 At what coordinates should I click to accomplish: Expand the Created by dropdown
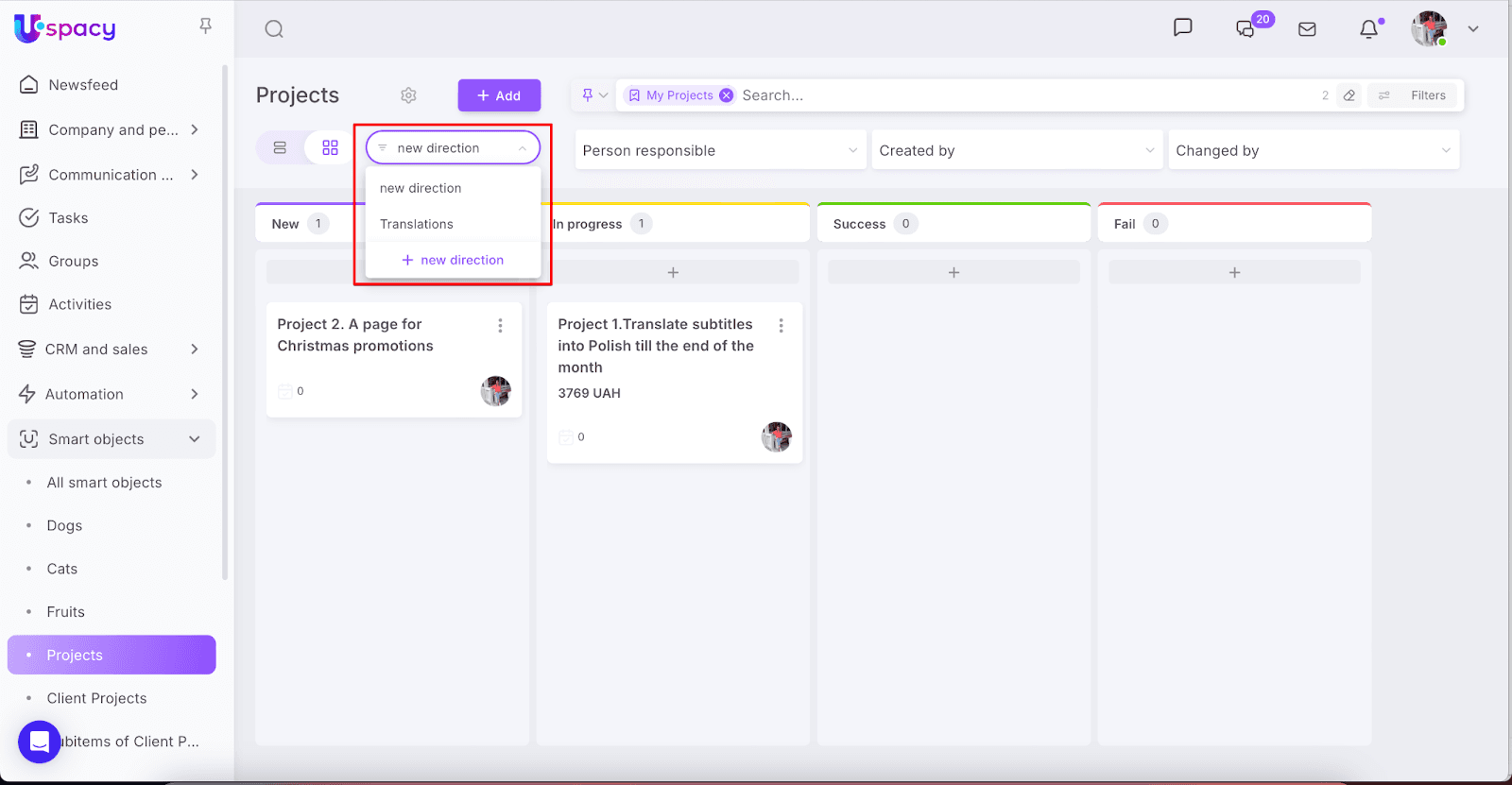[x=1016, y=150]
